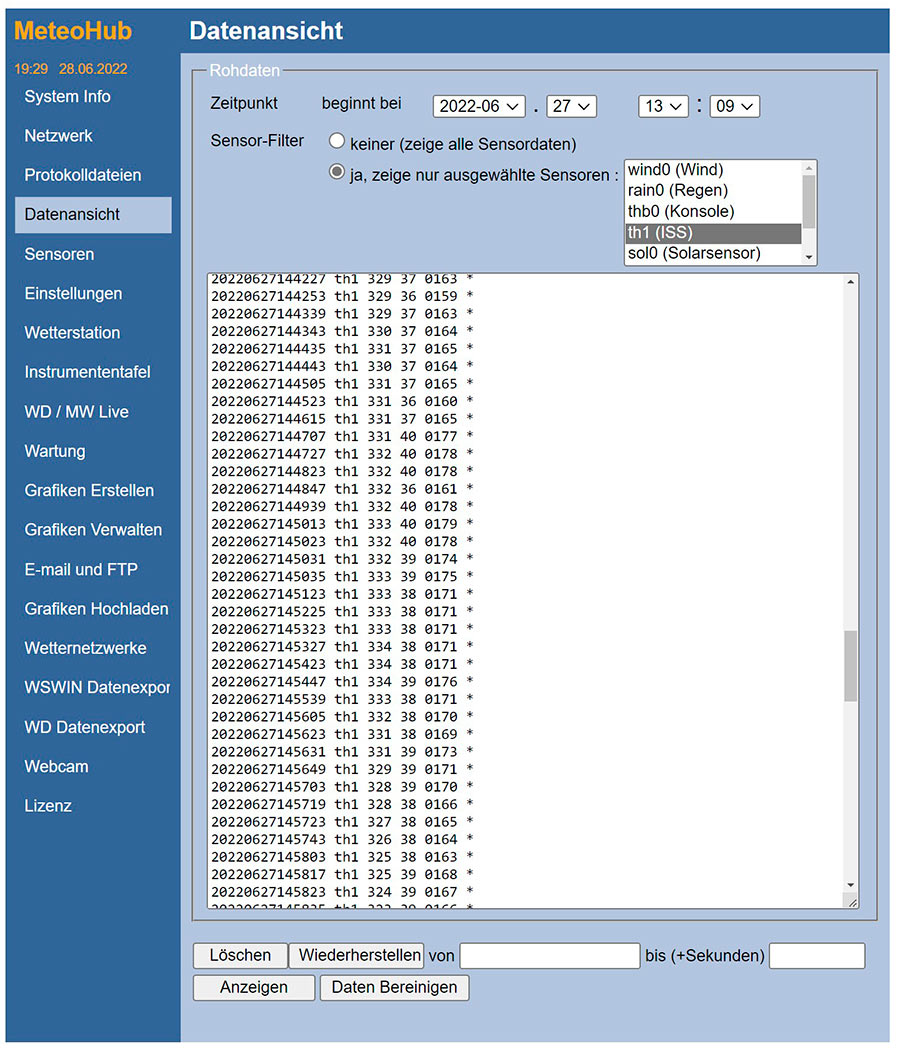Open the minute dropdown showing 09
The height and width of the screenshot is (1061, 900).
tap(735, 106)
